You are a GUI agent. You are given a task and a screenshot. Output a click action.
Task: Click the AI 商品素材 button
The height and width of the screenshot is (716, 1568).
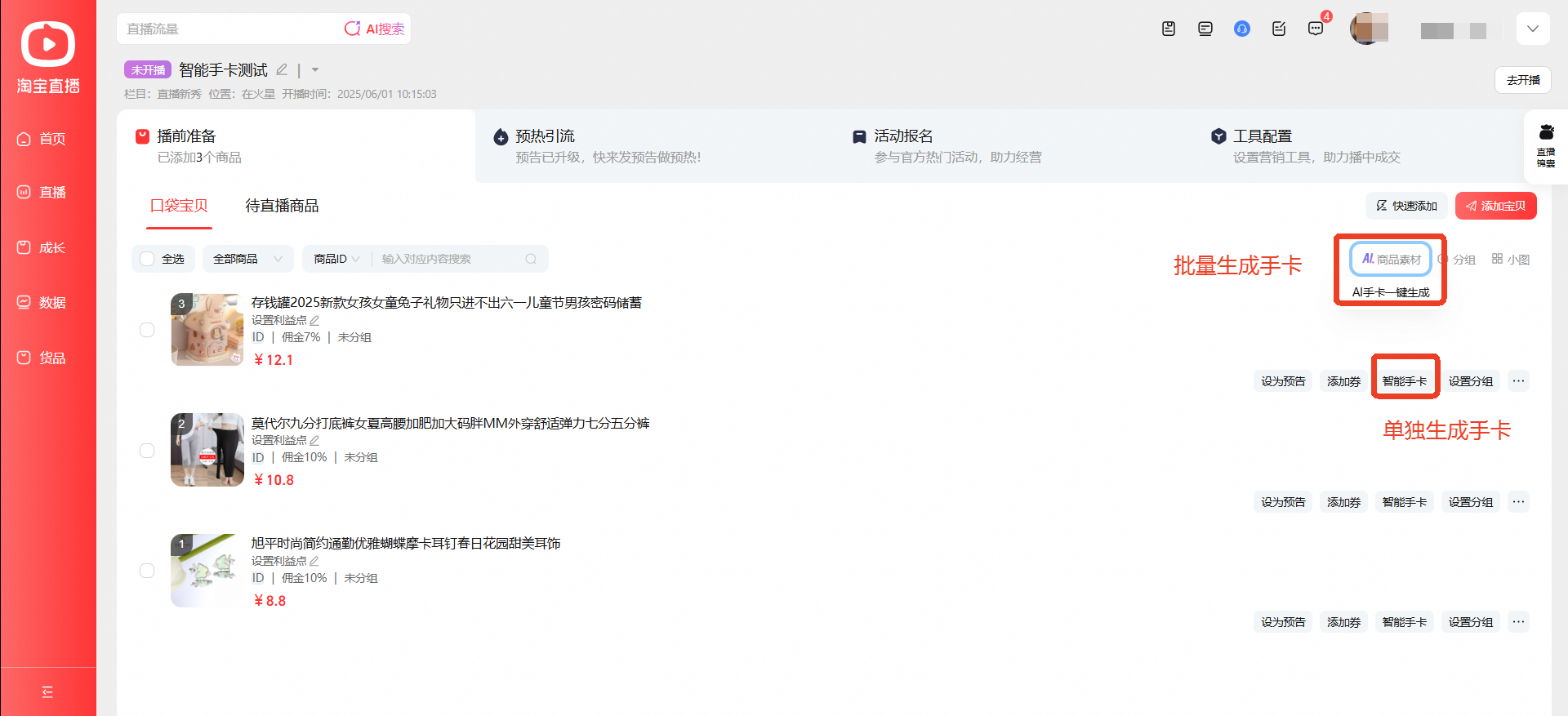[x=1391, y=259]
